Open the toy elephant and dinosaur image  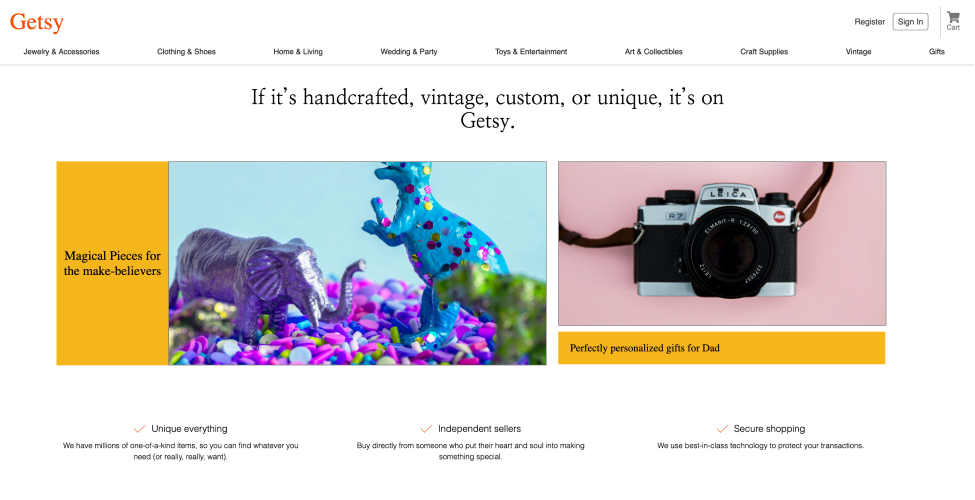pyautogui.click(x=358, y=263)
